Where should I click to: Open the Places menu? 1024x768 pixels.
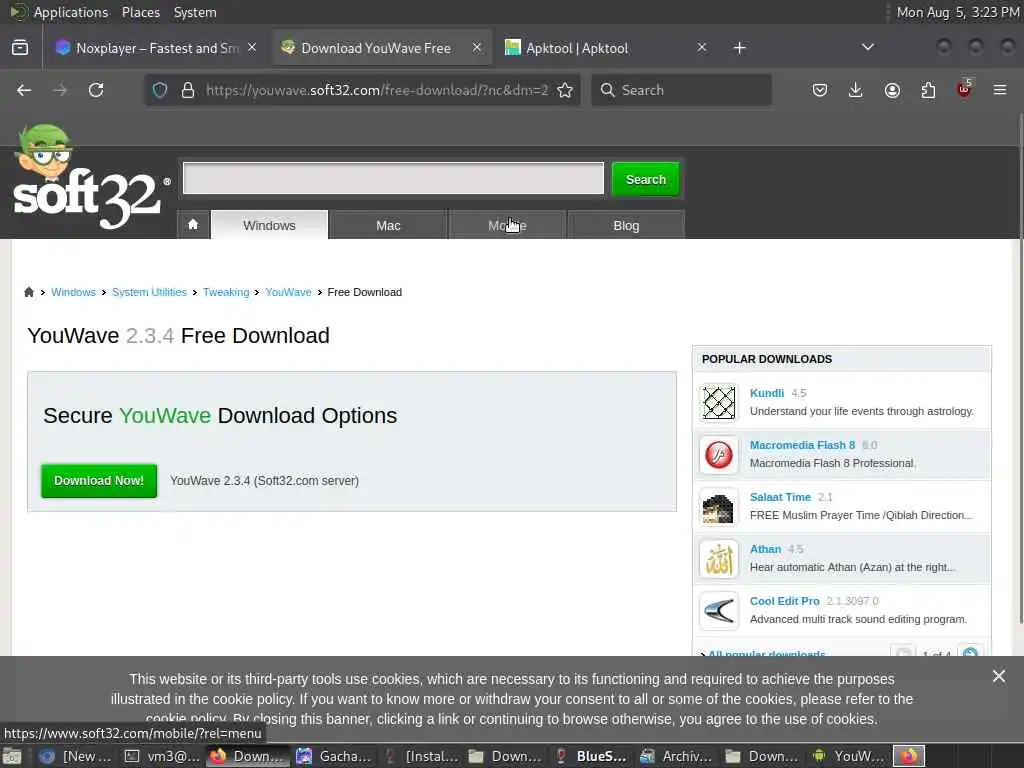pyautogui.click(x=141, y=12)
